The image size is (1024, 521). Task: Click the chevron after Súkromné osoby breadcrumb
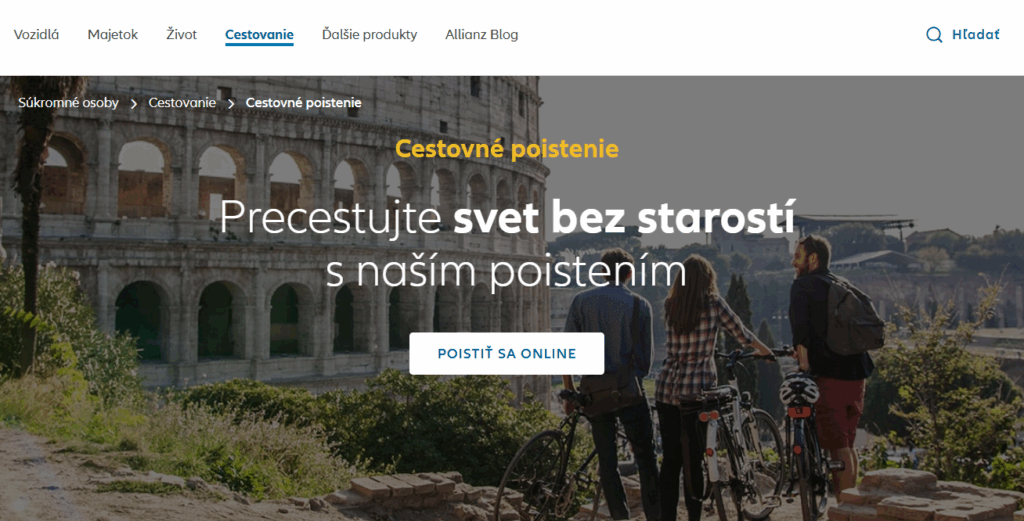133,103
